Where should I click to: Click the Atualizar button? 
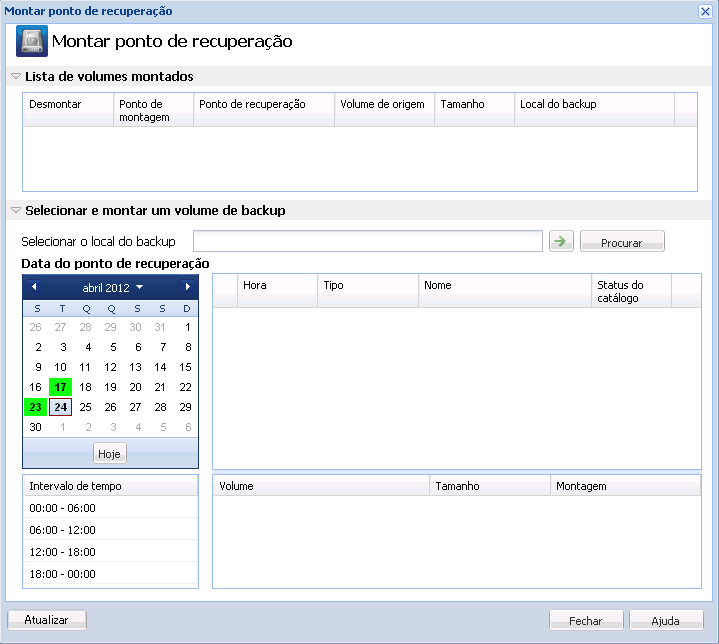[47, 620]
